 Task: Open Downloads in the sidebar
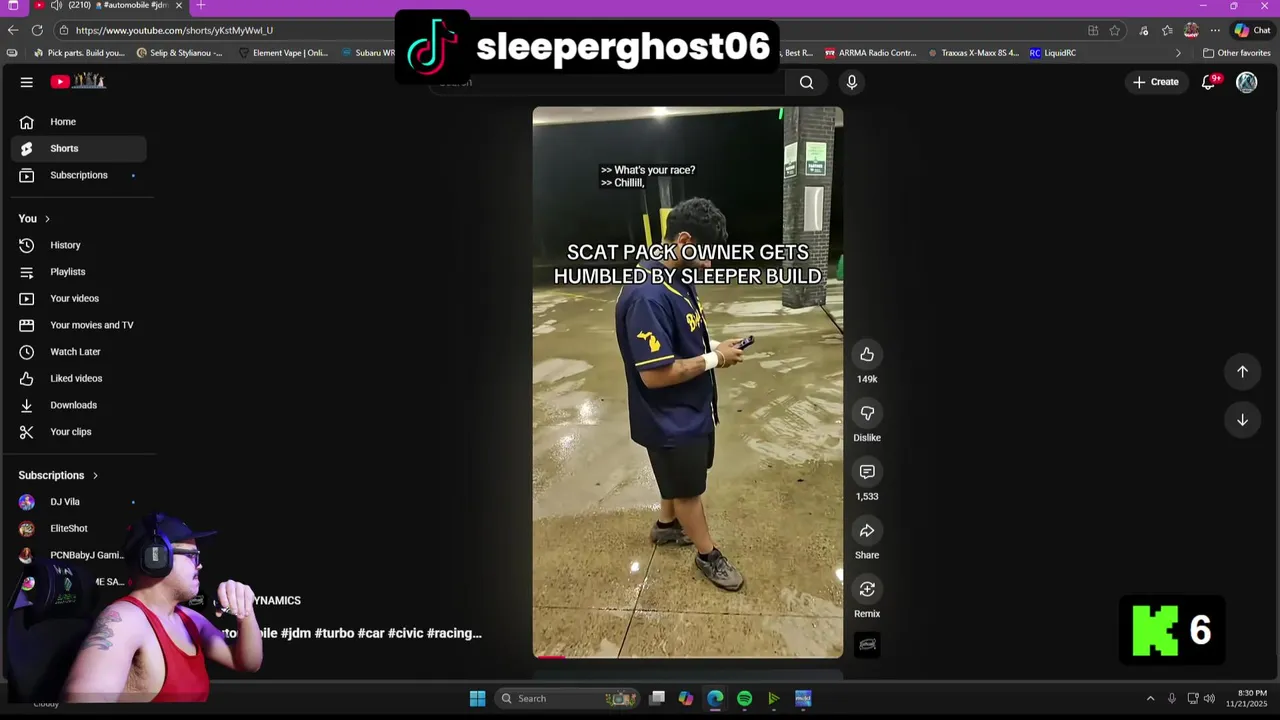click(x=79, y=405)
